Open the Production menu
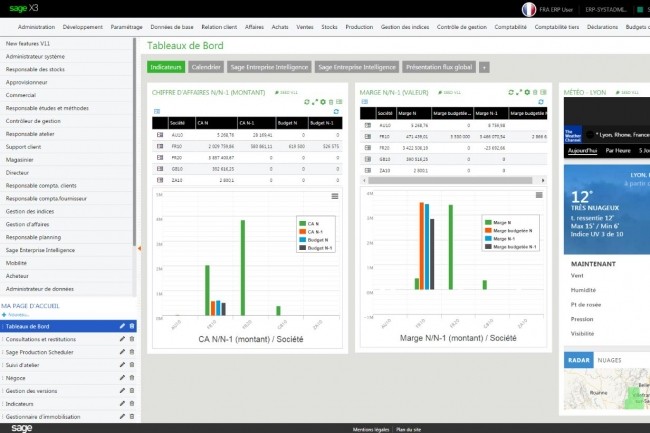 [359, 27]
